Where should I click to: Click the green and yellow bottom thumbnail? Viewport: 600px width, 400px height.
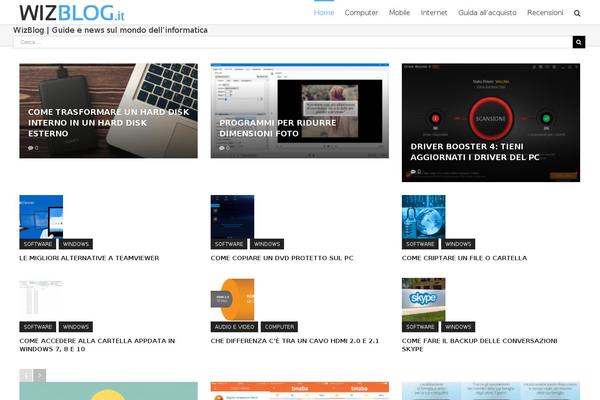click(x=109, y=391)
